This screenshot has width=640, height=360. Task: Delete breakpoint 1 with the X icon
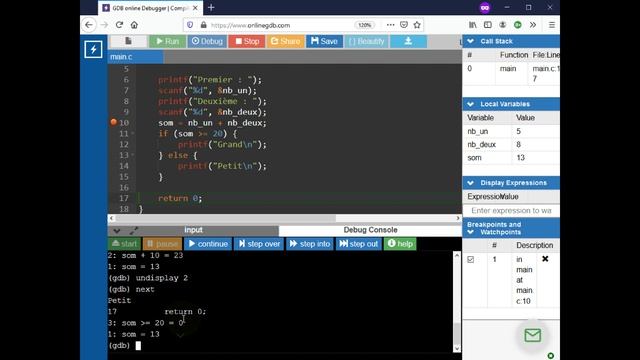coord(545,259)
